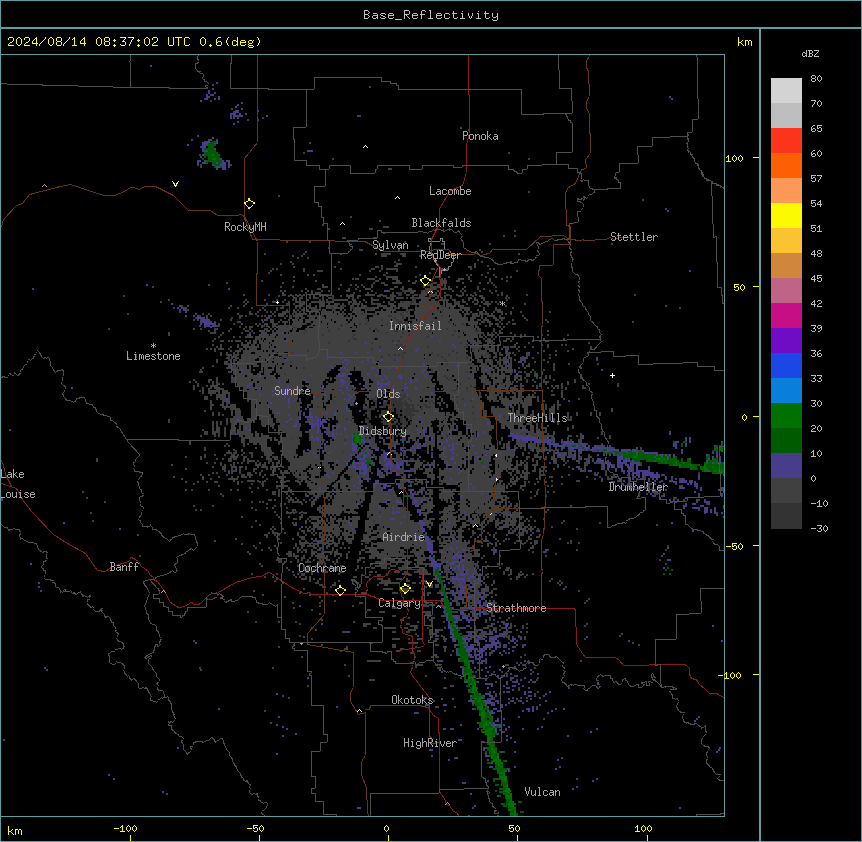Click the yellow diamond marker above RockyMH

coord(250,204)
